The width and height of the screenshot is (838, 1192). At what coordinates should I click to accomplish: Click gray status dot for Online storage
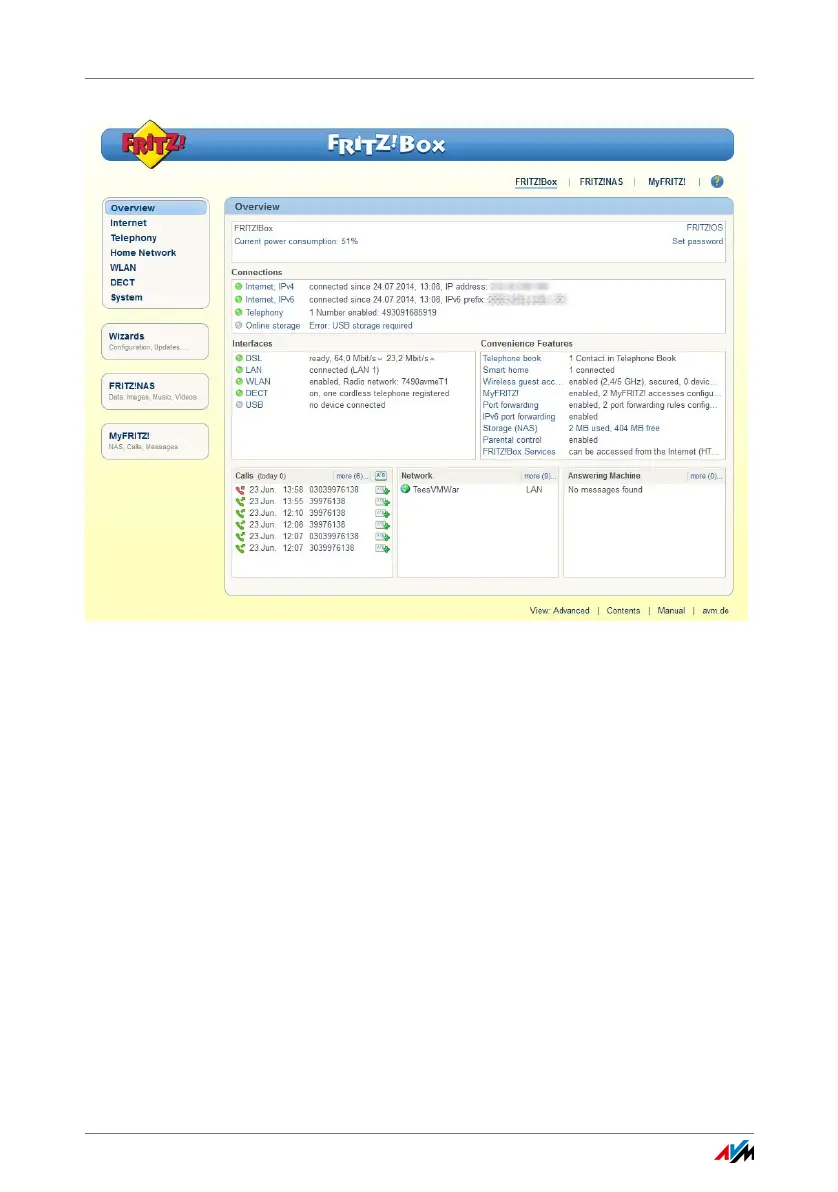[x=239, y=325]
